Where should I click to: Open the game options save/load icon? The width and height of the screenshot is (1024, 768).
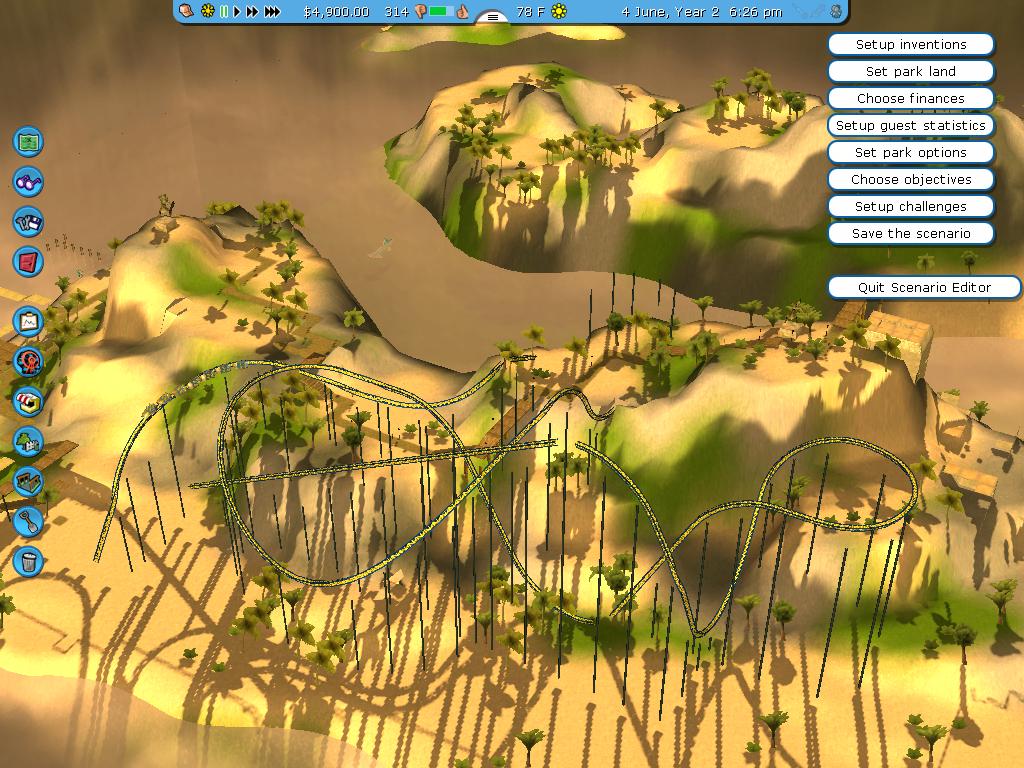click(28, 221)
